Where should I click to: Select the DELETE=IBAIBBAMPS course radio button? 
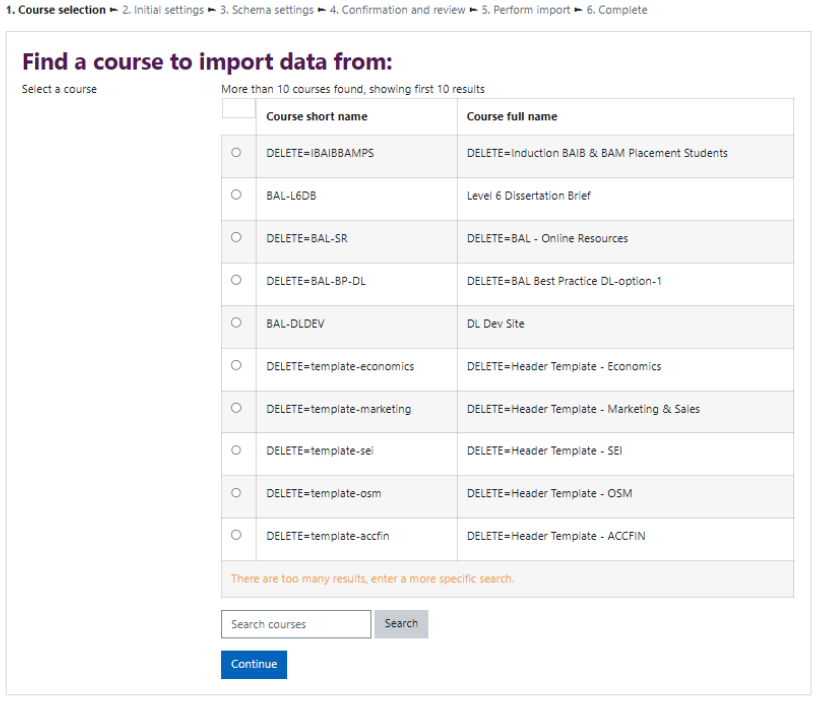coord(236,153)
